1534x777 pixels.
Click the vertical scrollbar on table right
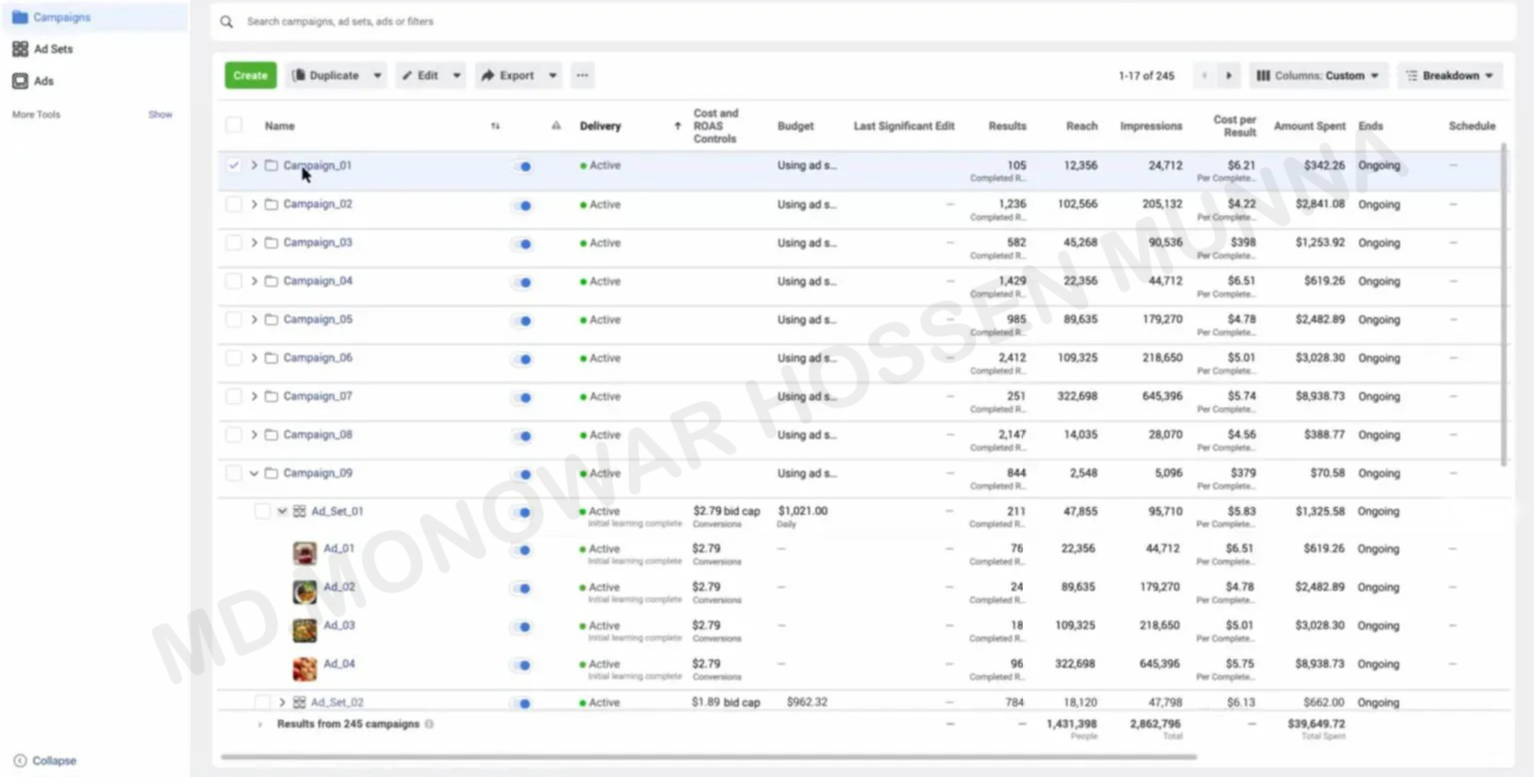coord(1504,304)
